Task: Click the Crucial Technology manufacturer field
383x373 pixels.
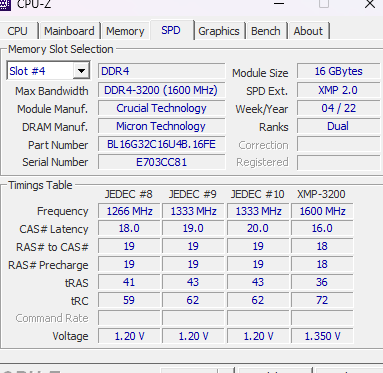Action: pyautogui.click(x=161, y=108)
